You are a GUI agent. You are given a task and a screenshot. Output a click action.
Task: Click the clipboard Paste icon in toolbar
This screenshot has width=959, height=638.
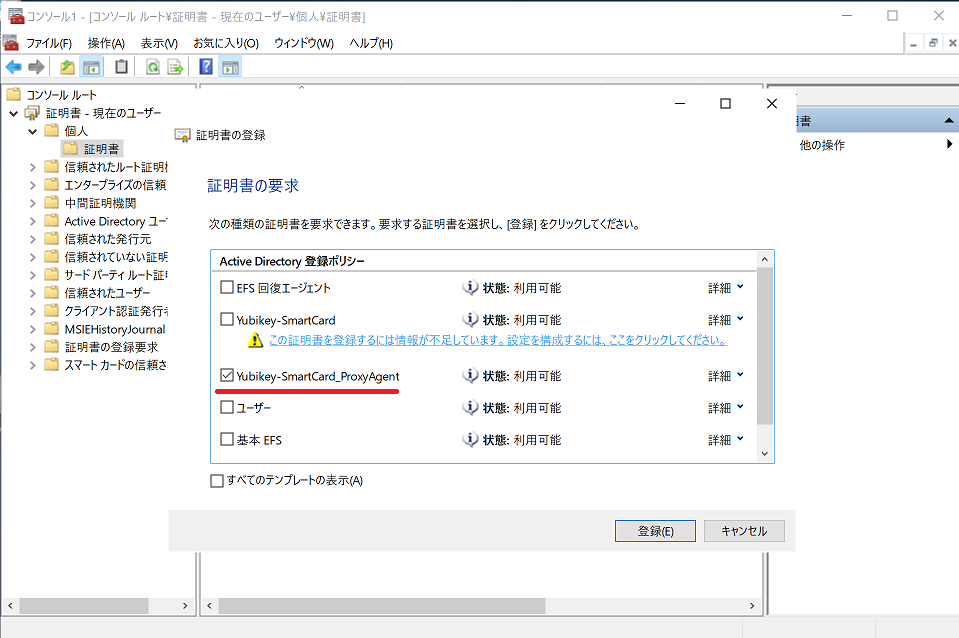point(121,67)
